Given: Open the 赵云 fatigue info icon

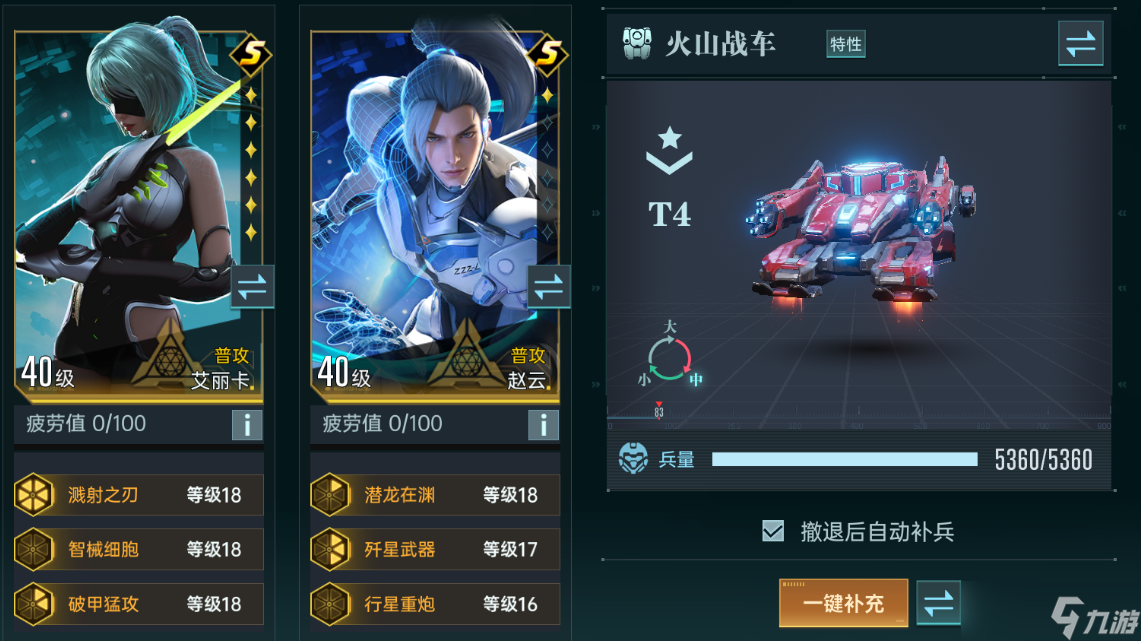Looking at the screenshot, I should [x=543, y=425].
